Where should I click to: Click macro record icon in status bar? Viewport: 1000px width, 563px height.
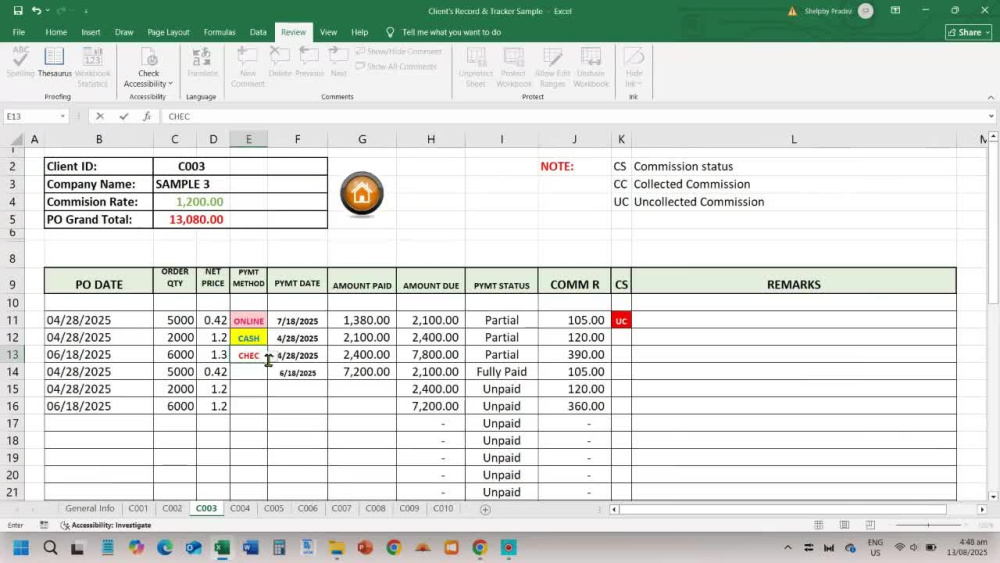(44, 525)
